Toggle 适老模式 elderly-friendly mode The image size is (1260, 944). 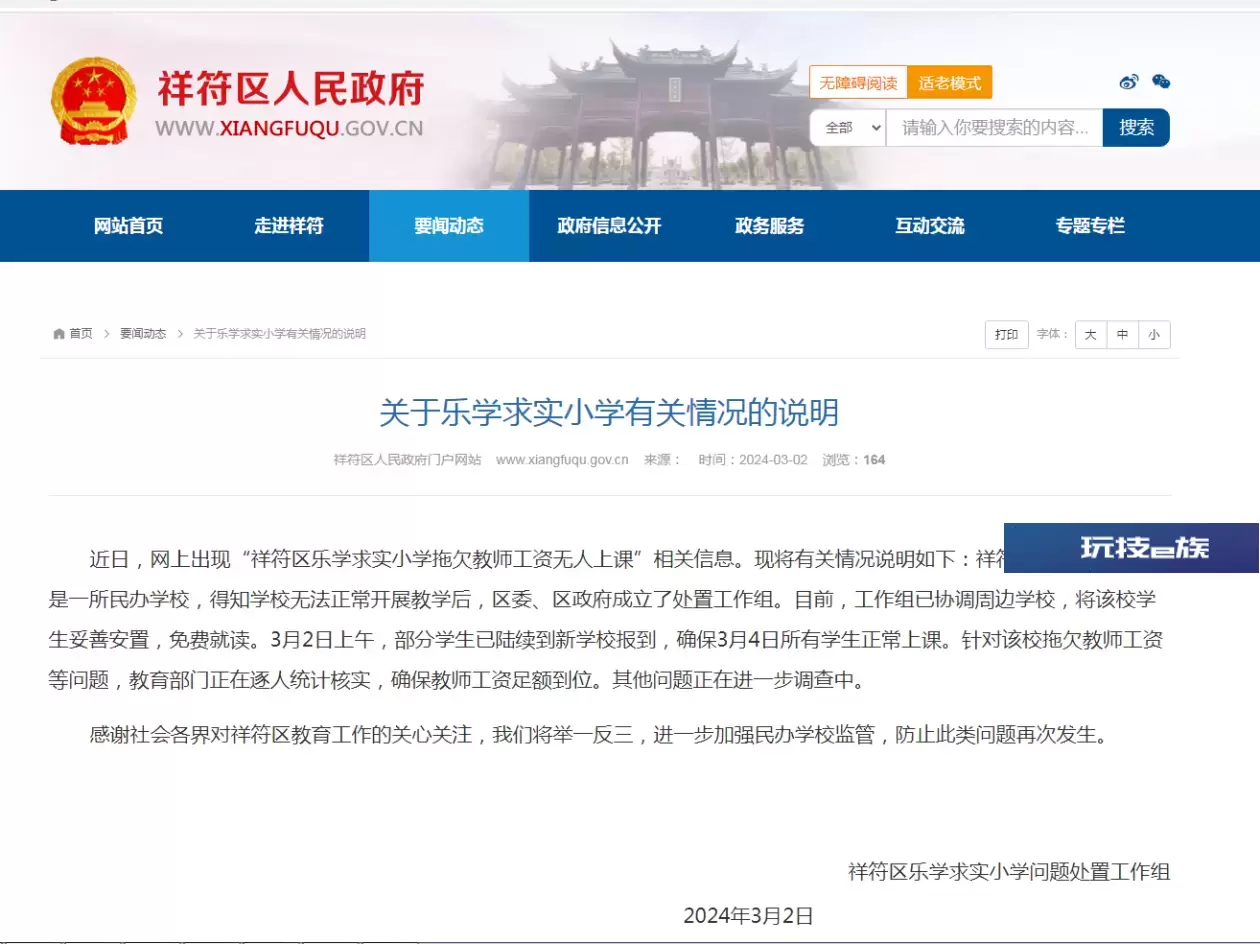[950, 83]
